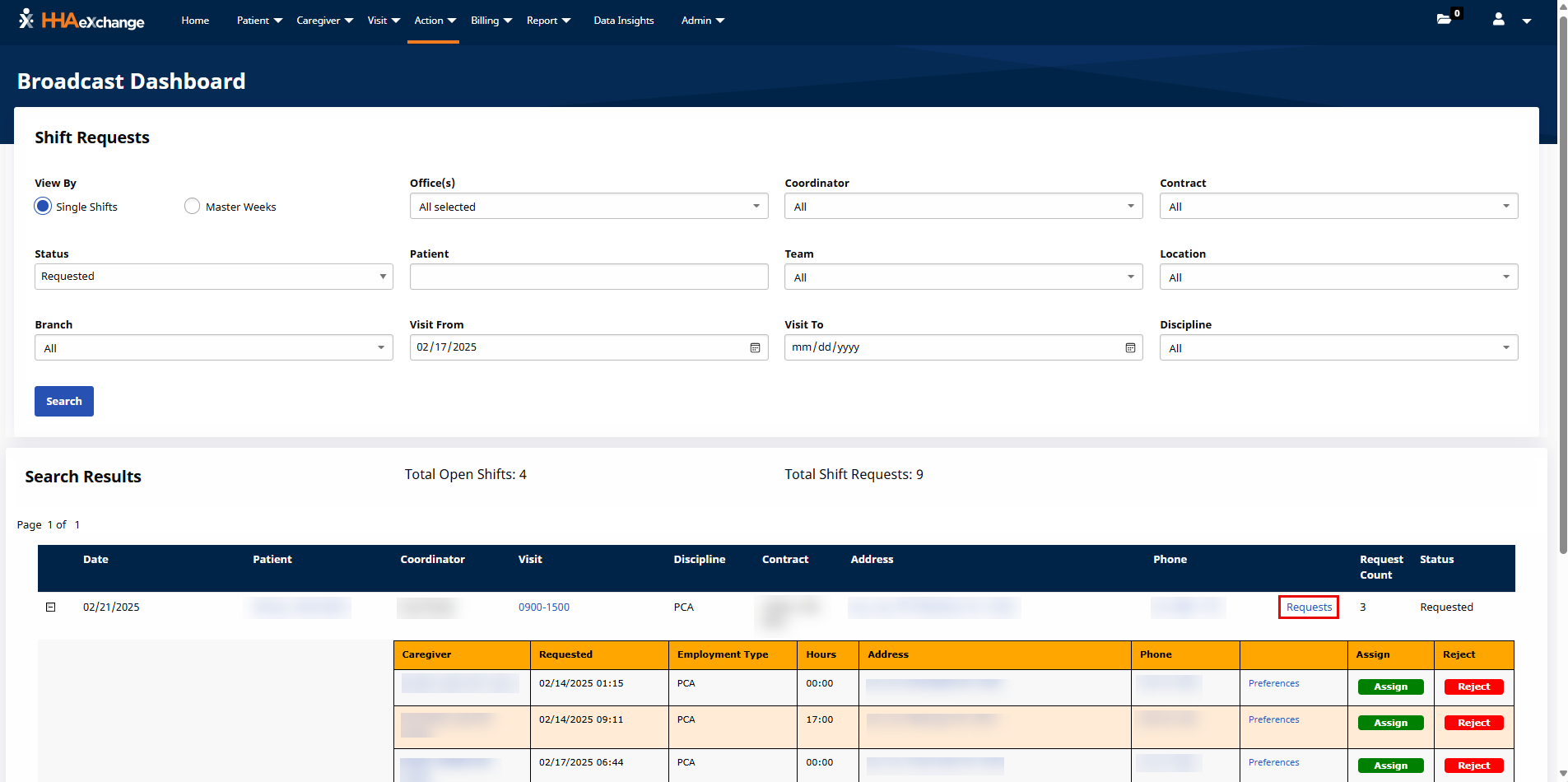The height and width of the screenshot is (782, 1568).
Task: Open the Coordinator dropdown
Action: click(963, 207)
